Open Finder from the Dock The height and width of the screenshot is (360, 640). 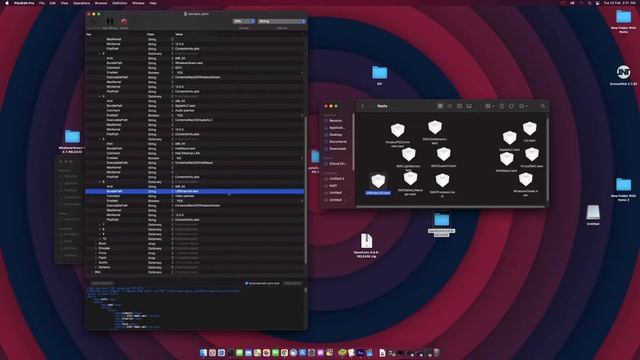click(x=203, y=353)
